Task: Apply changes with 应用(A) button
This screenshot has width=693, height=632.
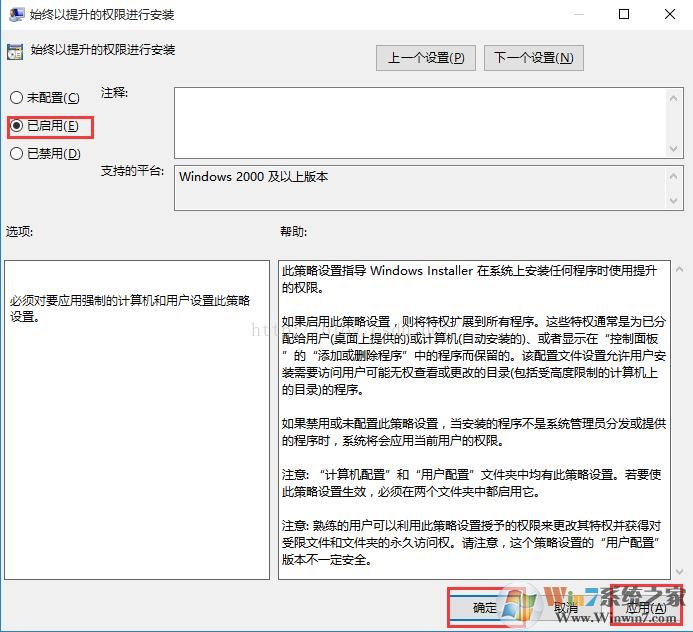Action: click(x=646, y=608)
